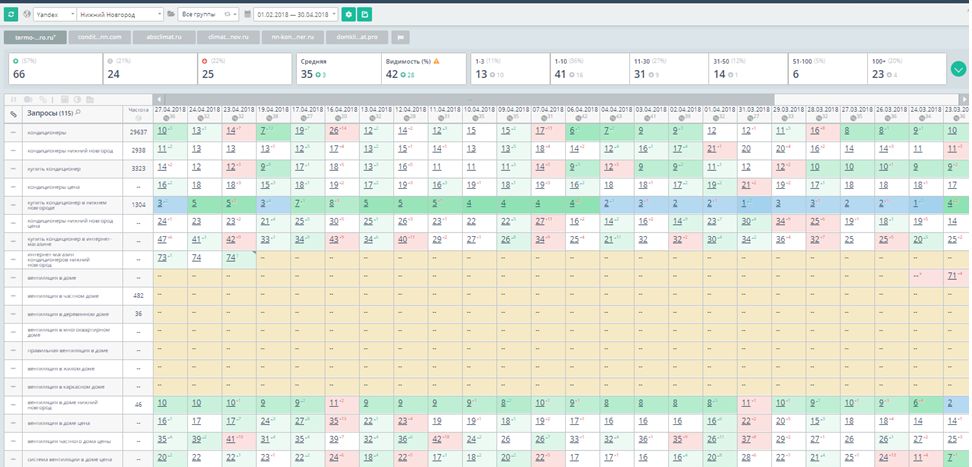Image resolution: width=972 pixels, height=467 pixels.
Task: Click the folder icon before groups selector
Action: click(x=171, y=14)
